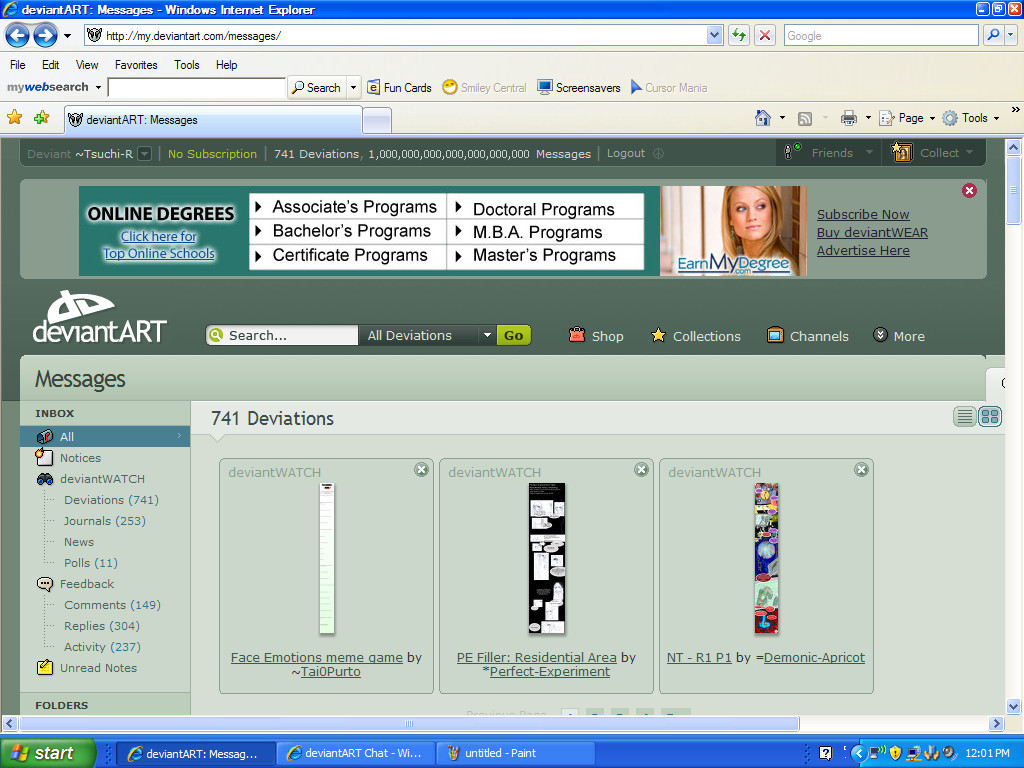Switch to deviantART Chat taskbar window

click(x=355, y=753)
